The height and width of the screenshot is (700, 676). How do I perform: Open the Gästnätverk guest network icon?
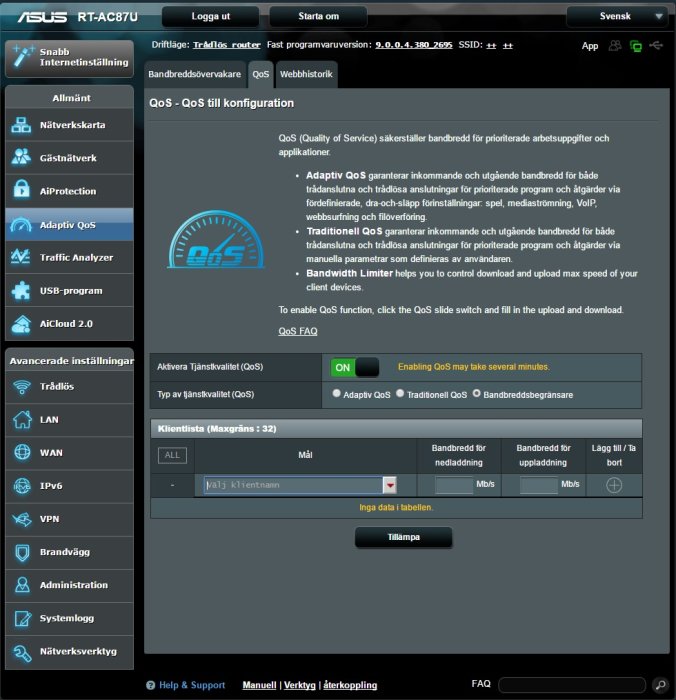pos(21,158)
